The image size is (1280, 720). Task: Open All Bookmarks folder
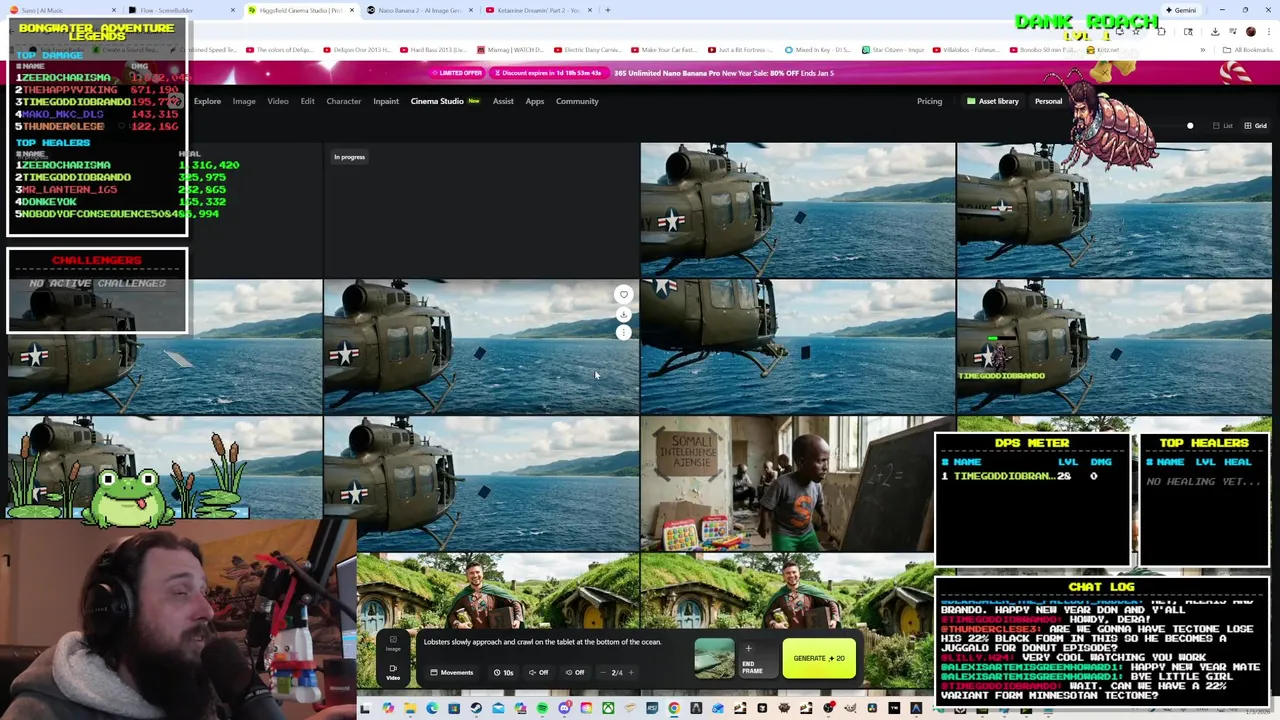tap(1248, 50)
